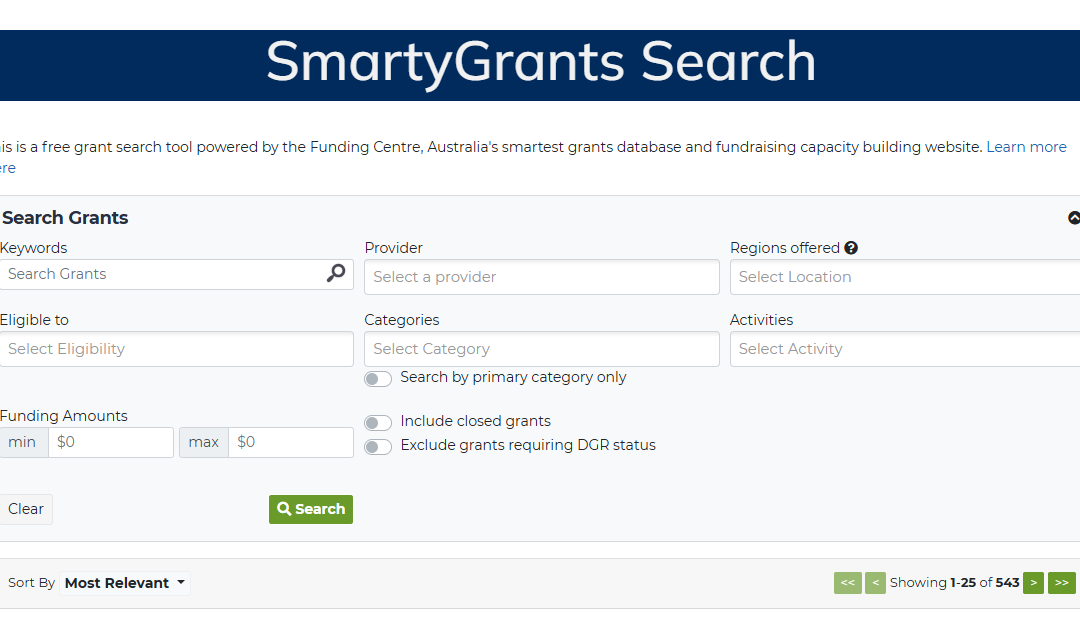Jump to the last results page

click(1061, 583)
